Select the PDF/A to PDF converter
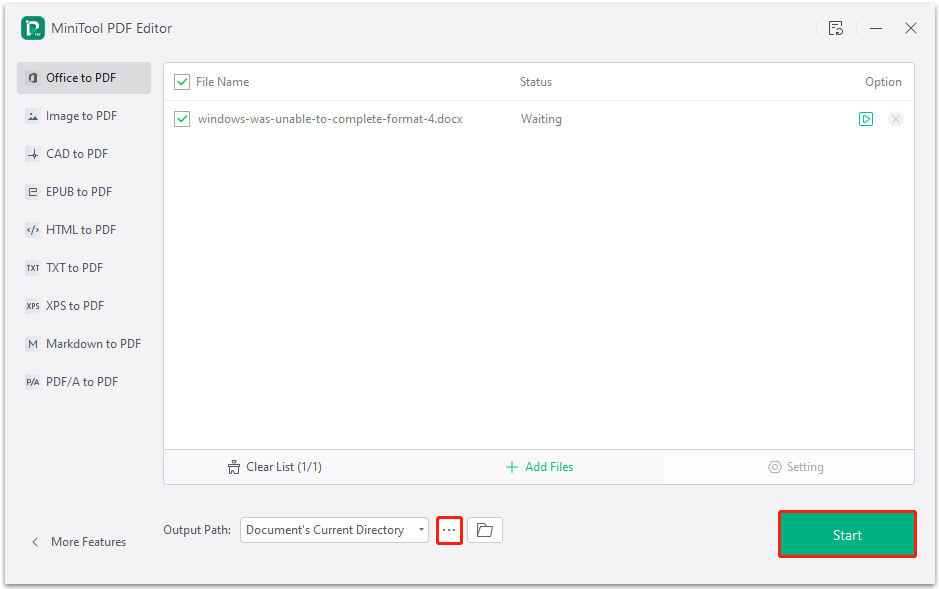The height and width of the screenshot is (589, 939). tap(79, 381)
